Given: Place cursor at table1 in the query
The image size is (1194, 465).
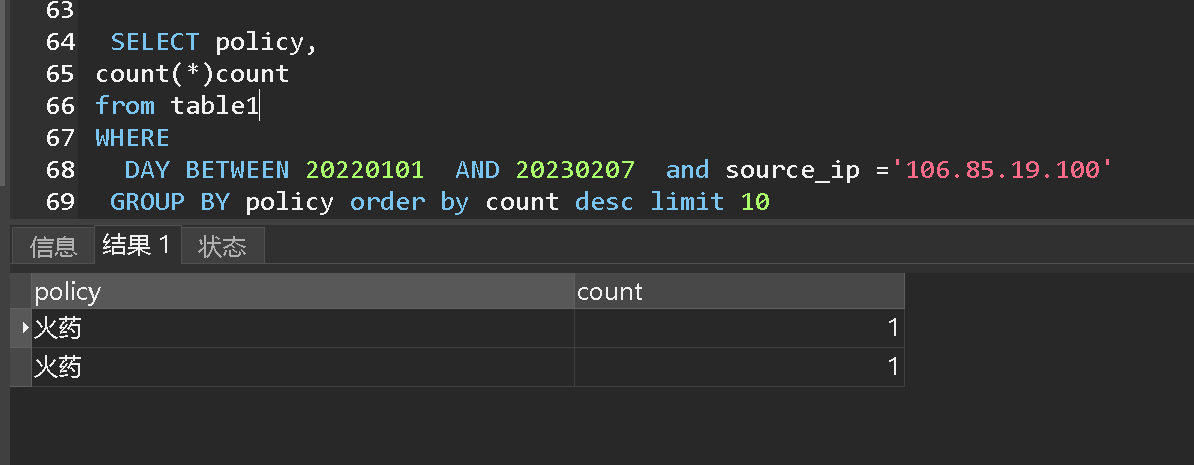Looking at the screenshot, I should tap(215, 106).
